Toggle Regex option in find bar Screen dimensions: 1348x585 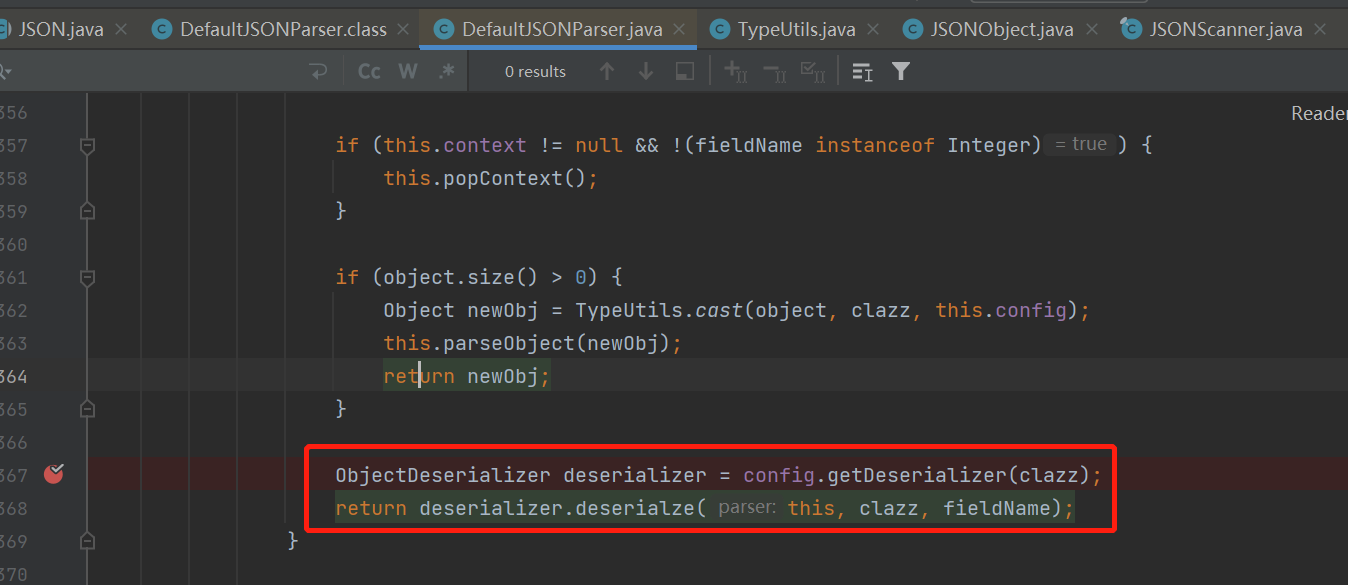tap(446, 72)
